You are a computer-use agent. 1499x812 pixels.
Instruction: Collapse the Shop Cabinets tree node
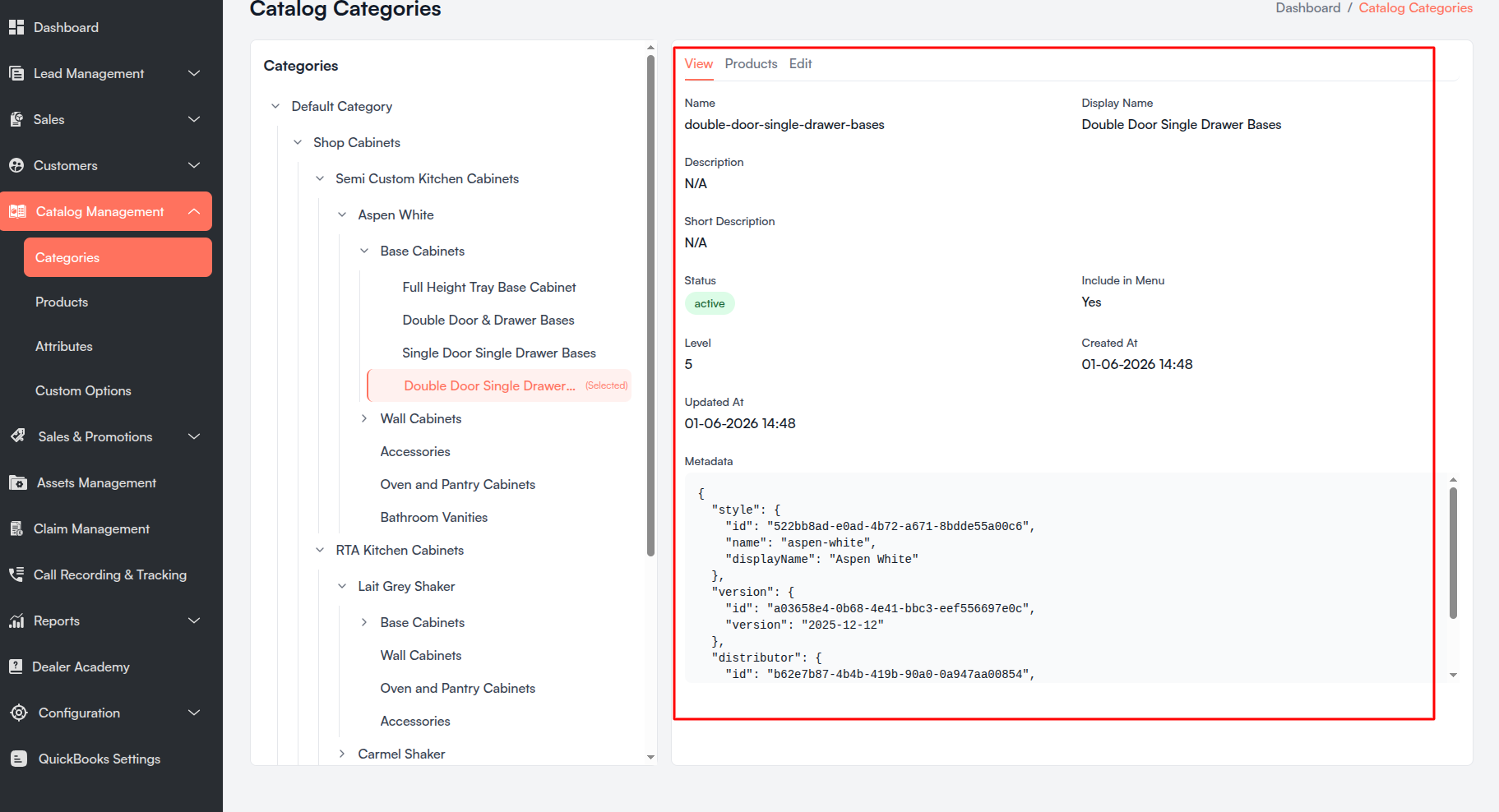(298, 142)
